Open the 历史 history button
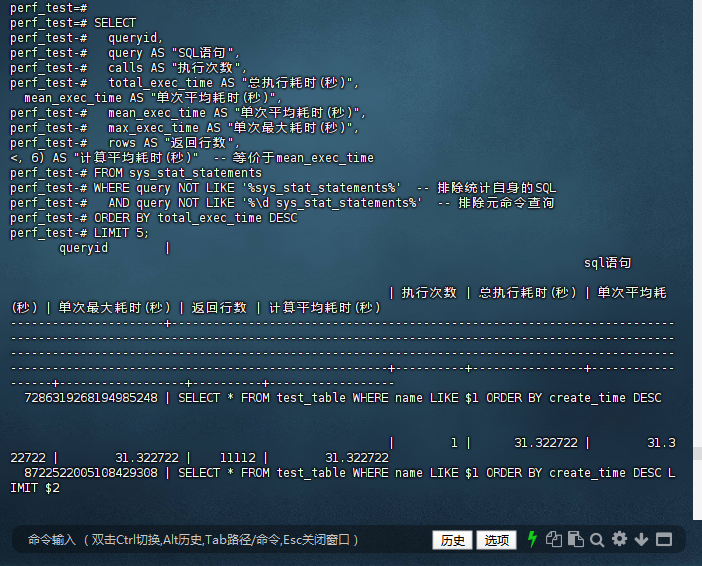This screenshot has height=566, width=702. (452, 540)
